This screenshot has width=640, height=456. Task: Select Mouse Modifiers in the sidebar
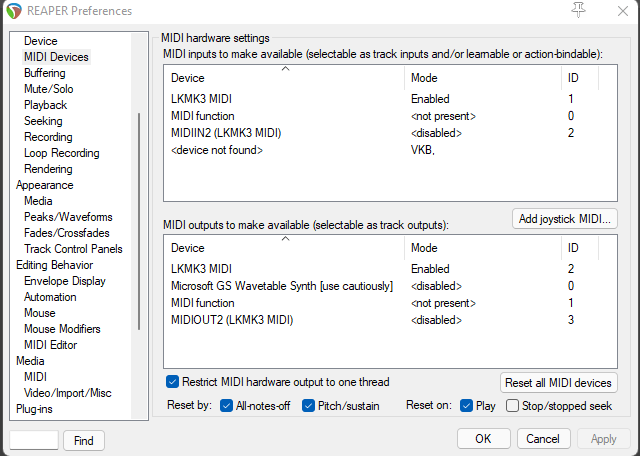click(62, 329)
